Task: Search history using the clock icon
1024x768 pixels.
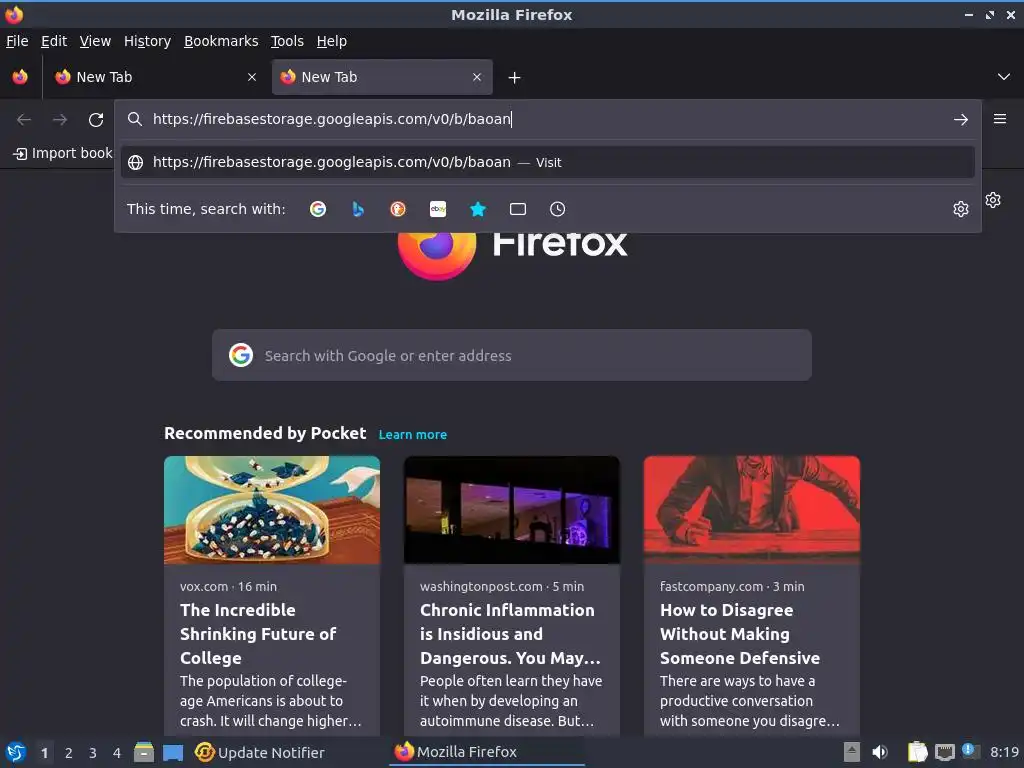Action: [x=558, y=209]
